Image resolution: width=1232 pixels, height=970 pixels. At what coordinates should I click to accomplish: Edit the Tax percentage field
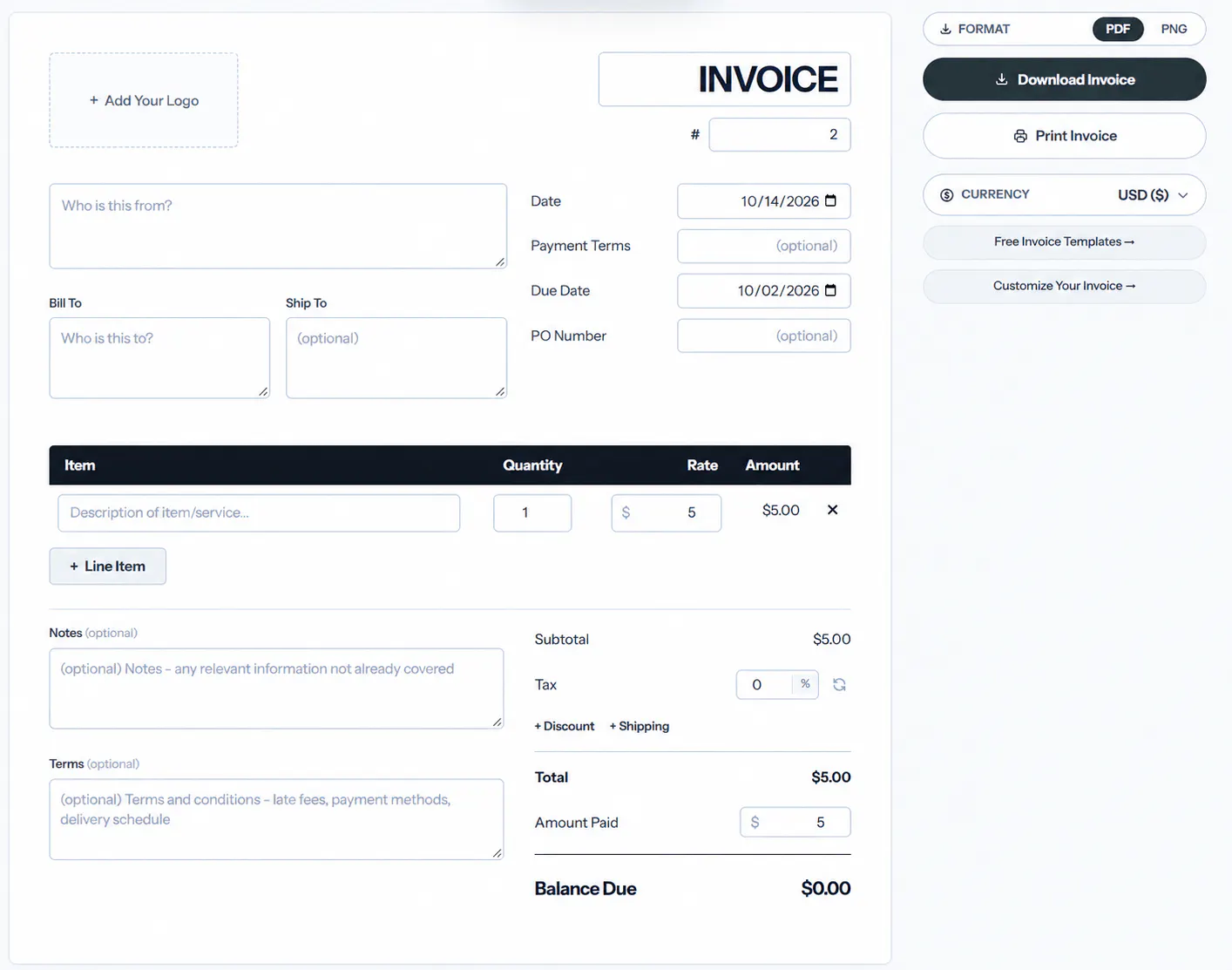764,684
